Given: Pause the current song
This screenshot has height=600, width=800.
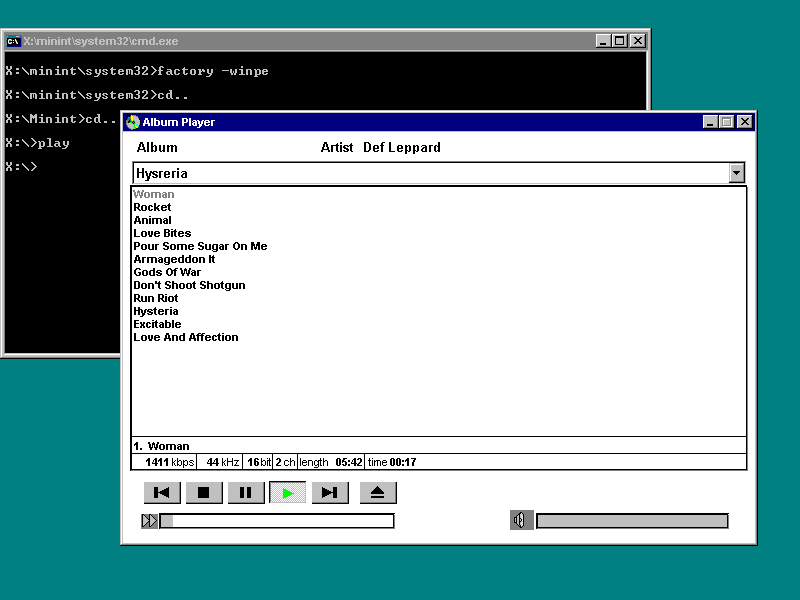Looking at the screenshot, I should tap(246, 492).
